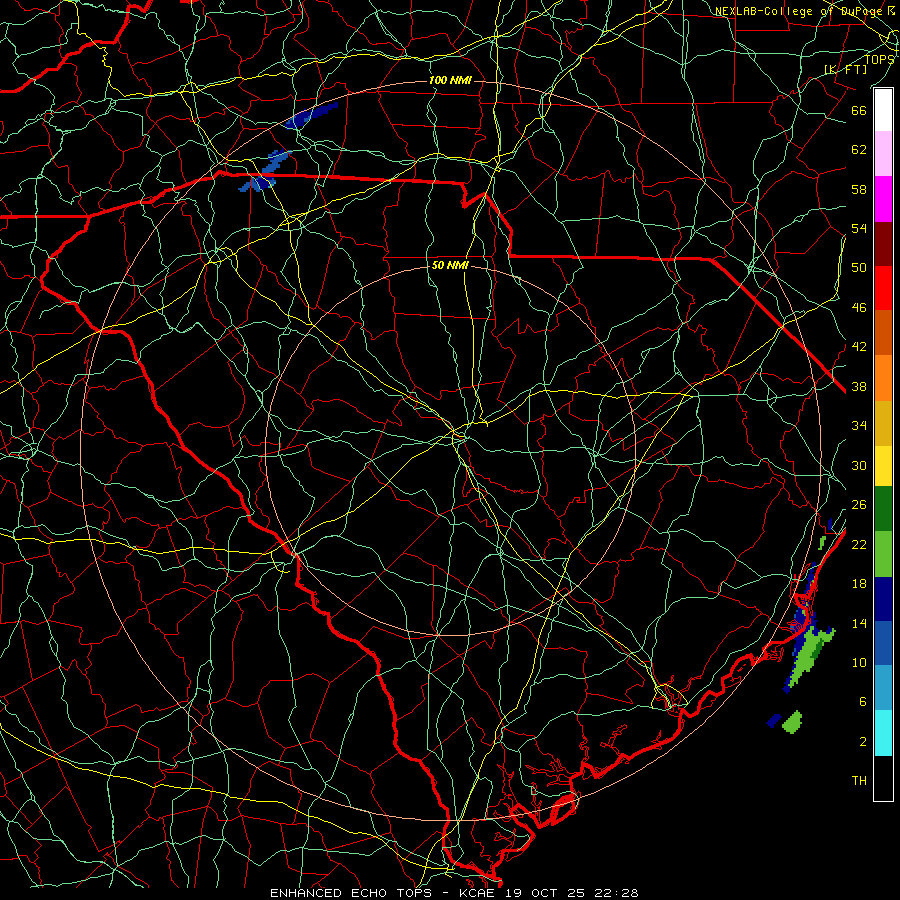Image resolution: width=900 pixels, height=900 pixels.
Task: Click the gold legend swatch
Action: [883, 423]
